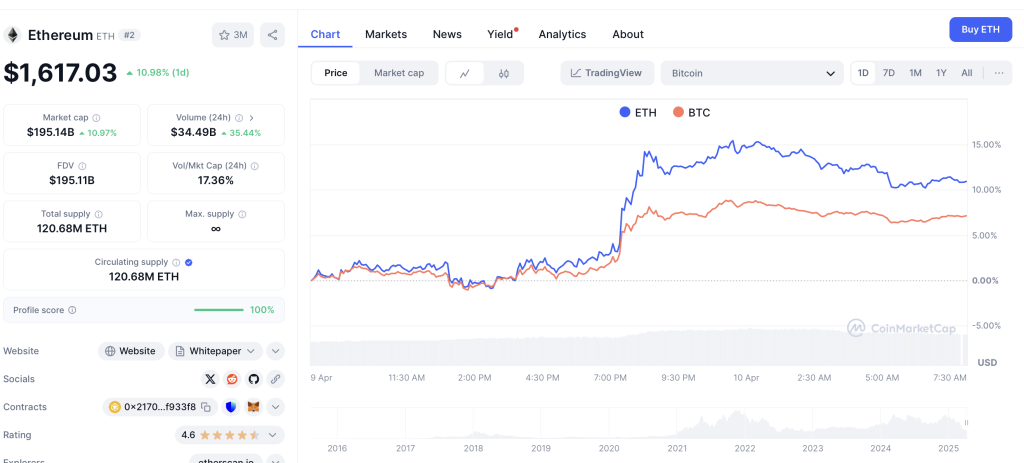The width and height of the screenshot is (1024, 463).
Task: Show Profile score info icon
Action: tap(72, 310)
